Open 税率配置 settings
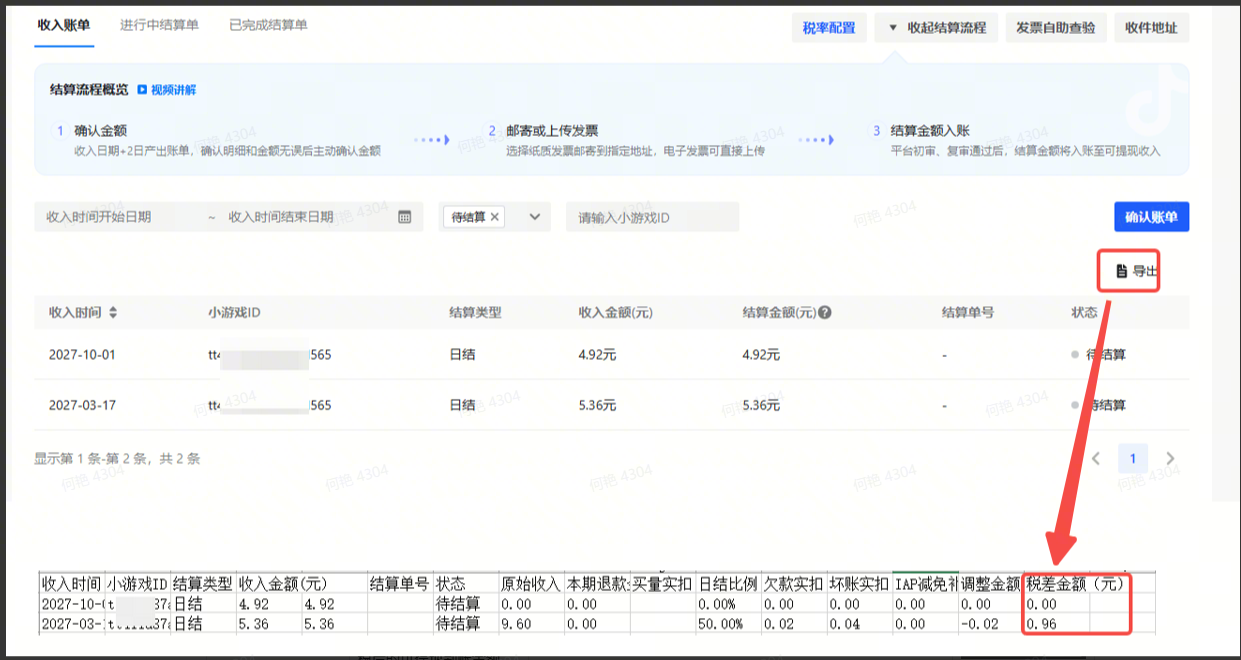The image size is (1241, 660). [829, 28]
